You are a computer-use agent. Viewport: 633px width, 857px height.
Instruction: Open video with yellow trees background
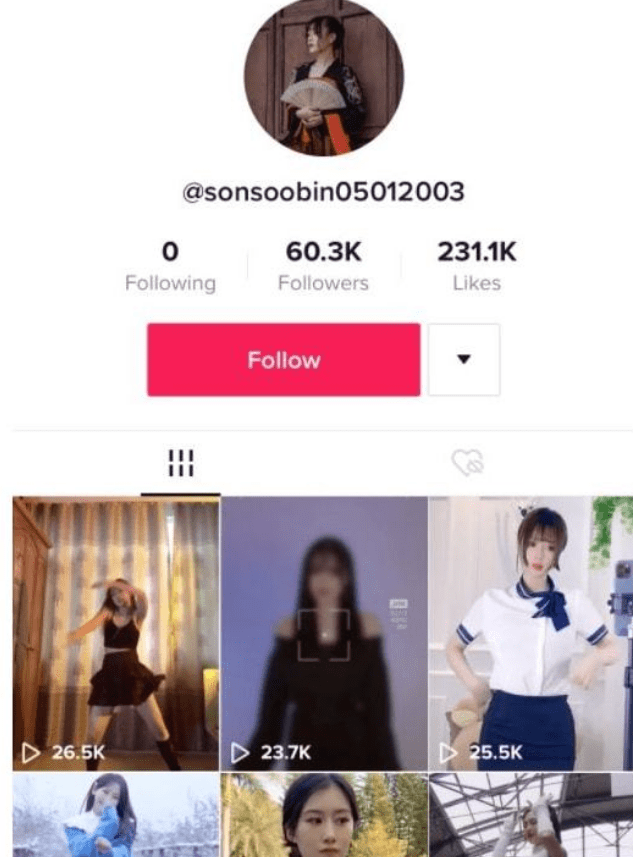click(x=324, y=815)
